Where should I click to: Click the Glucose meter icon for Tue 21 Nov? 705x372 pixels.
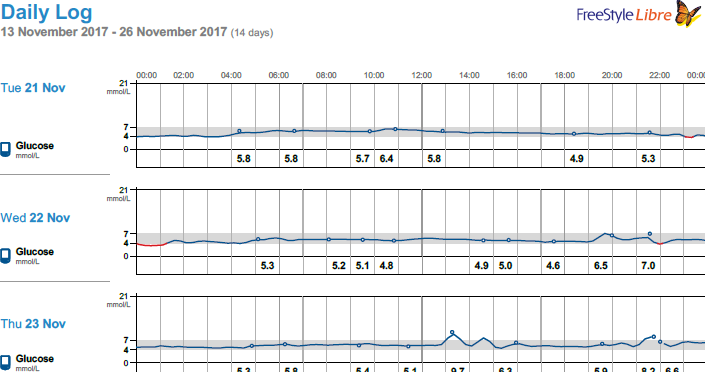point(5,150)
